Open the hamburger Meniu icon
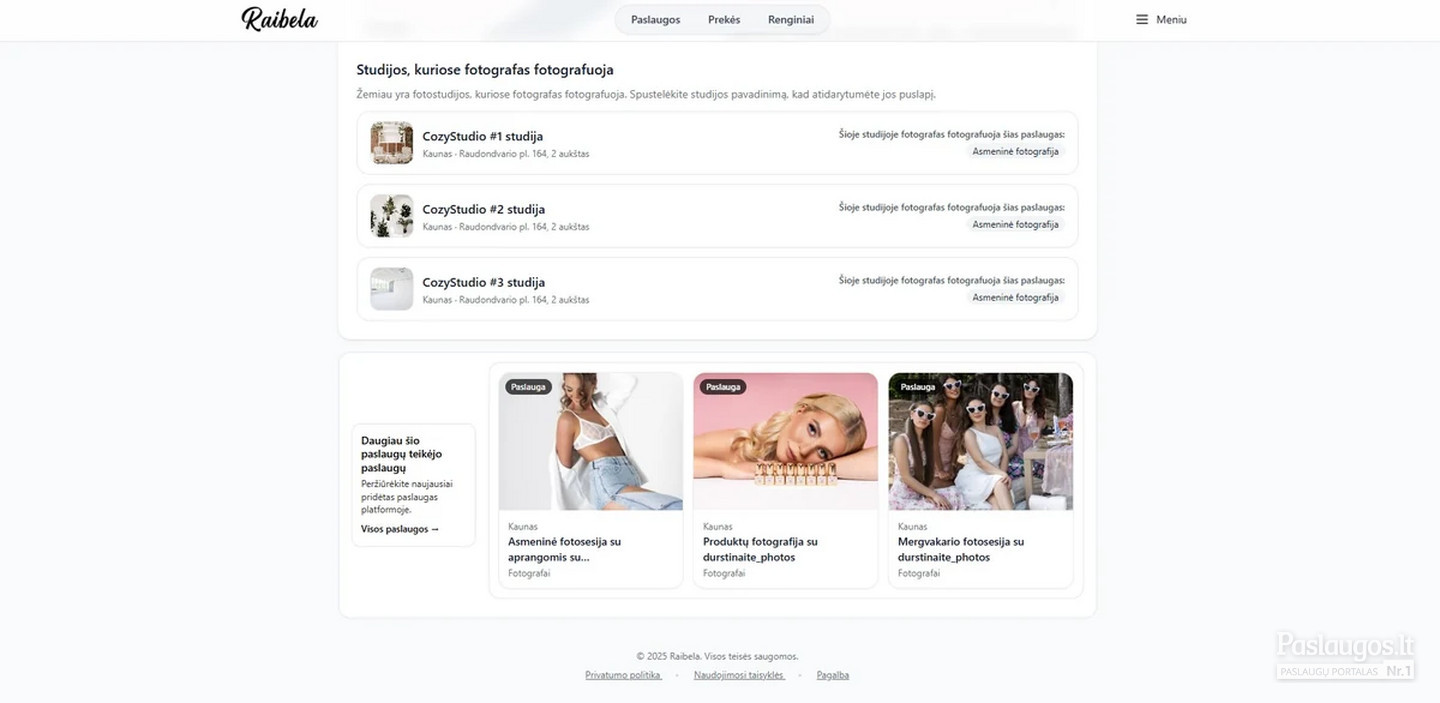 [1142, 19]
